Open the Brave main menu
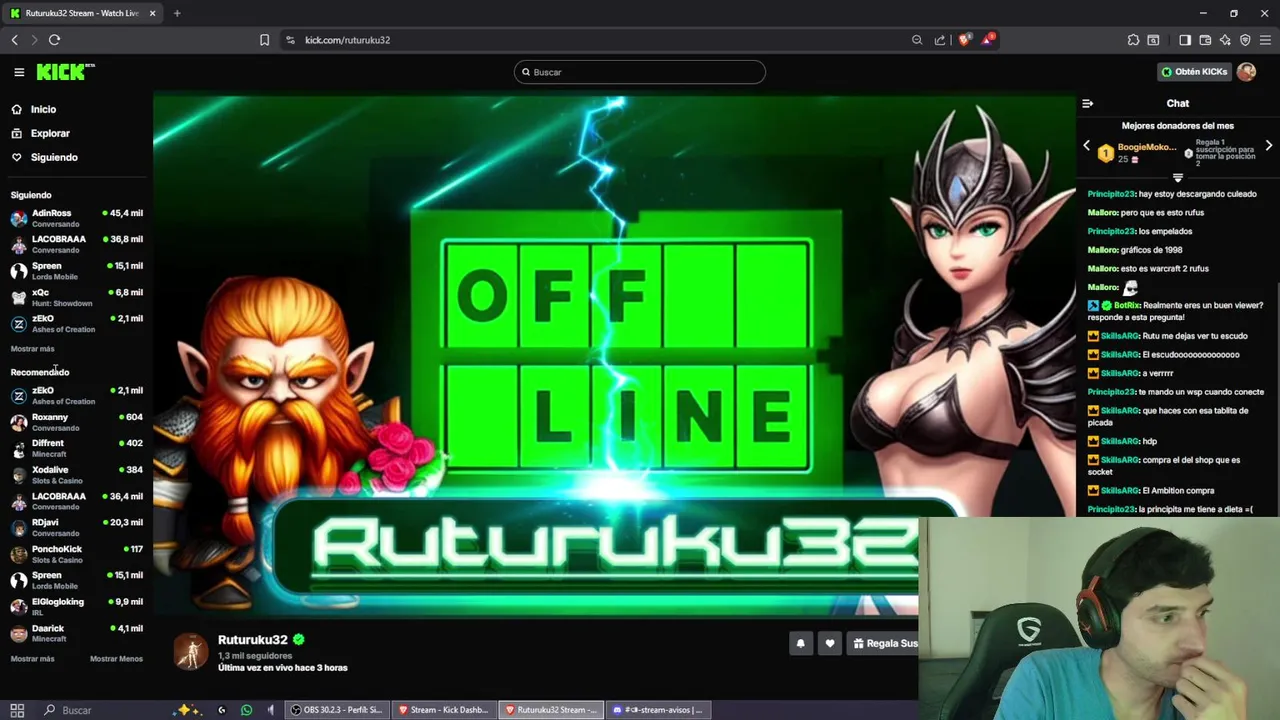 tap(1266, 40)
